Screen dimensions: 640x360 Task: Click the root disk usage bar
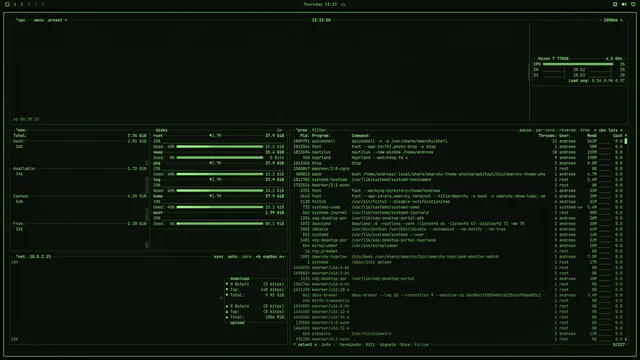[x=220, y=147]
